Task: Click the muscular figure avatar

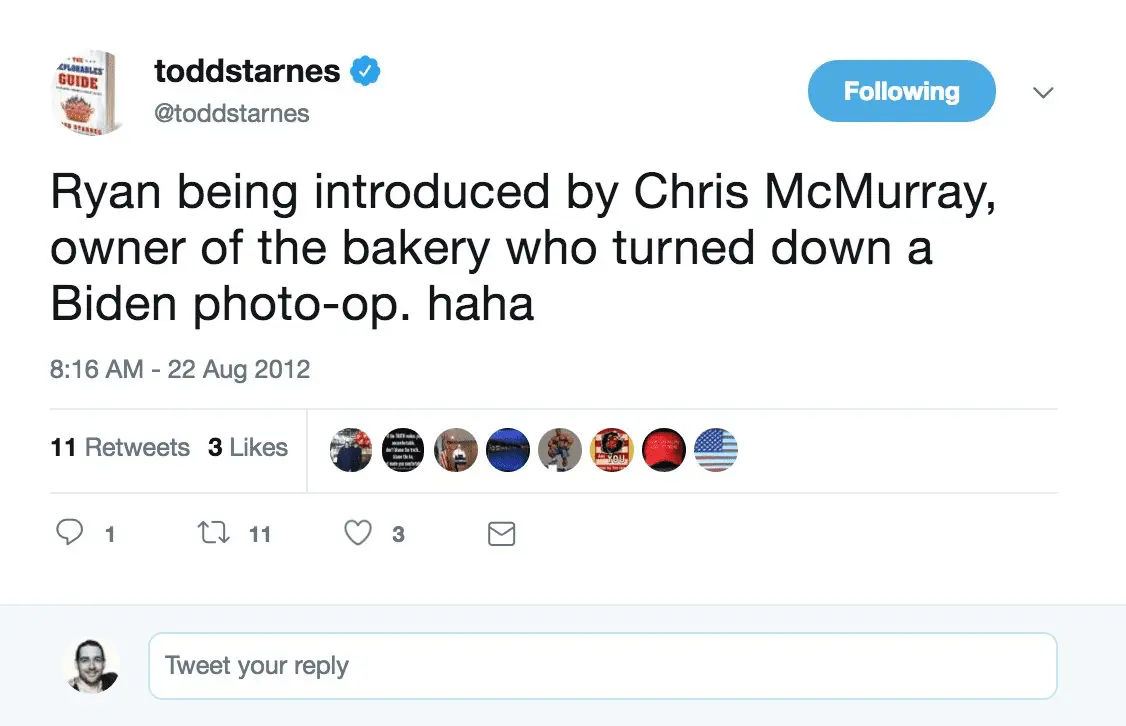Action: 559,450
